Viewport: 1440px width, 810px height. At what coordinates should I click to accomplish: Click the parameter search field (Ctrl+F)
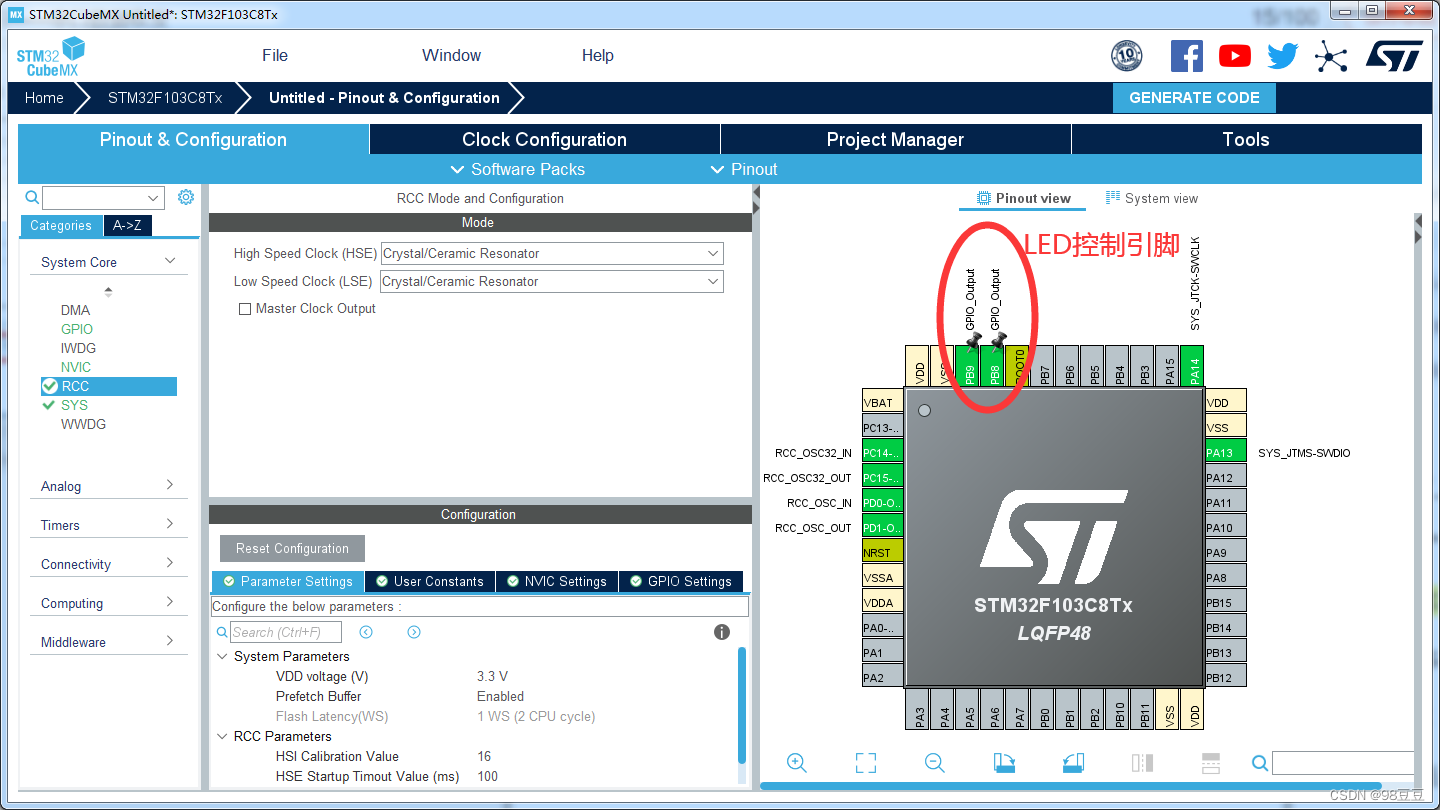click(x=286, y=632)
